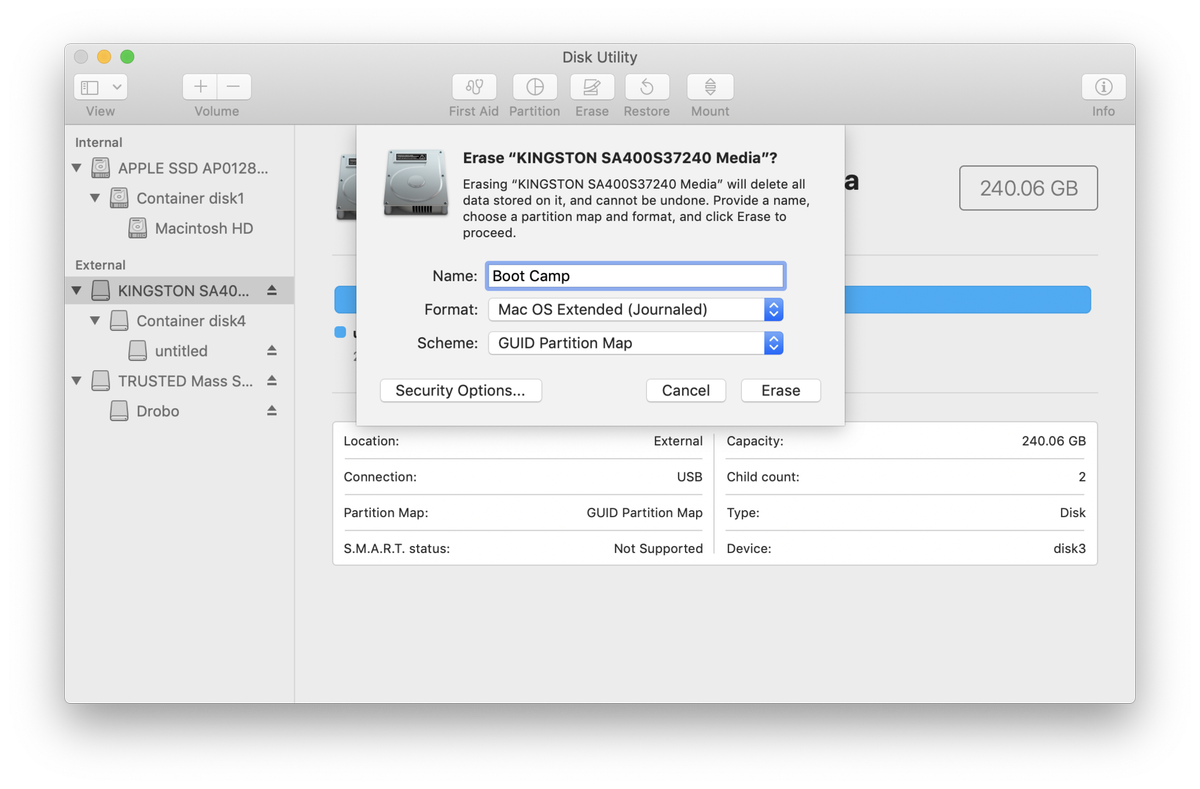Click the 240.06 GB capacity box
The width and height of the screenshot is (1200, 789).
pyautogui.click(x=1028, y=188)
